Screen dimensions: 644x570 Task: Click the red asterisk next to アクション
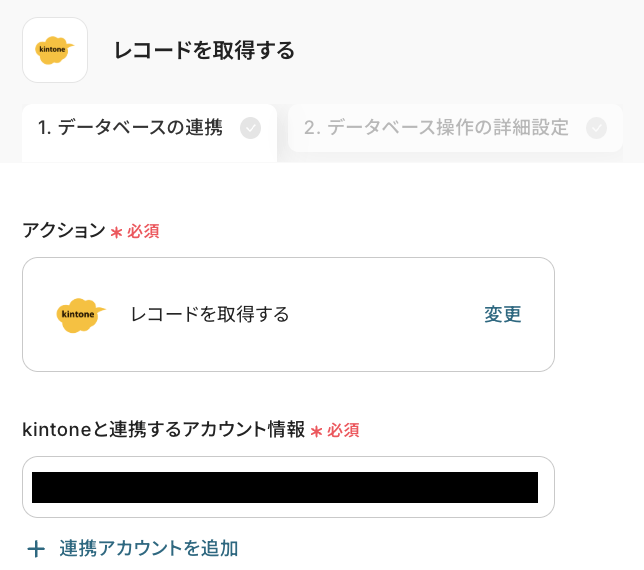pyautogui.click(x=116, y=232)
